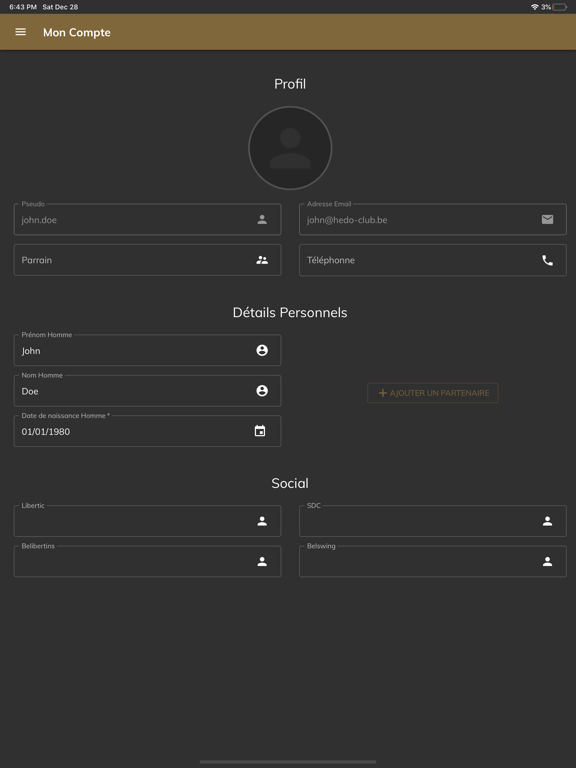Click the account icon in Nom Homme field
576x768 pixels.
coord(262,390)
